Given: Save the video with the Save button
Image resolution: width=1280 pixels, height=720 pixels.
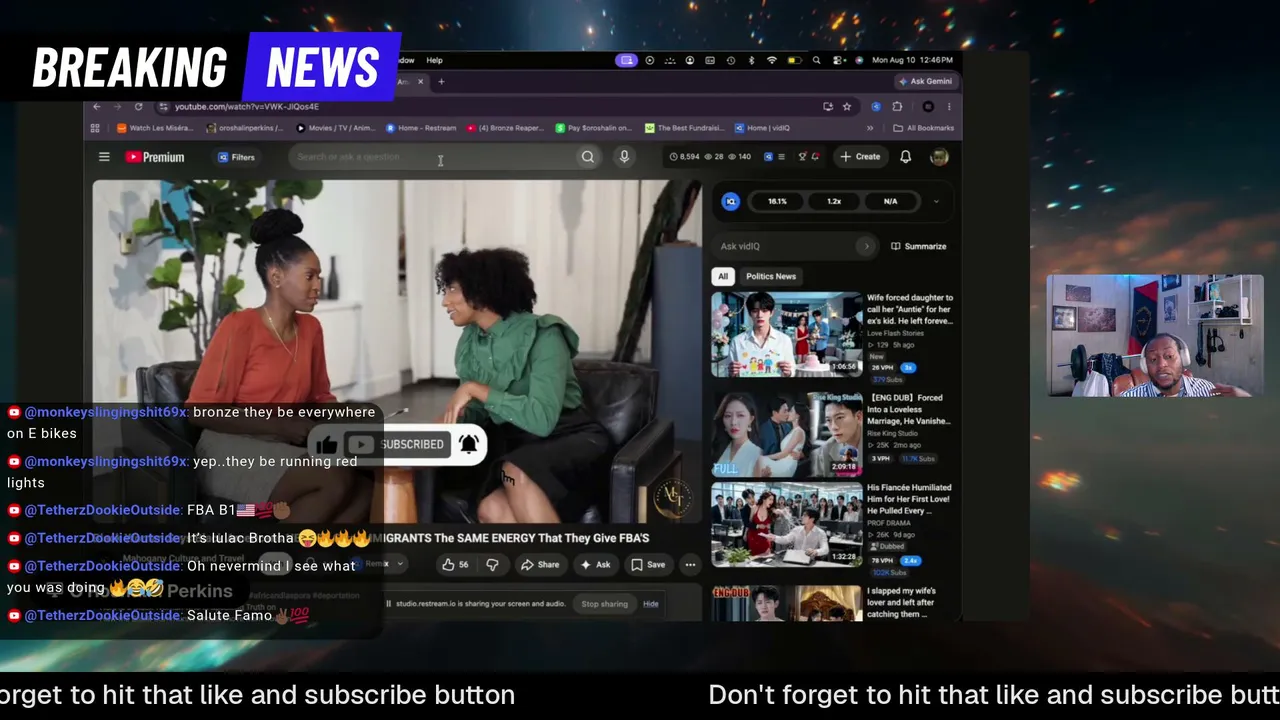Looking at the screenshot, I should point(648,565).
